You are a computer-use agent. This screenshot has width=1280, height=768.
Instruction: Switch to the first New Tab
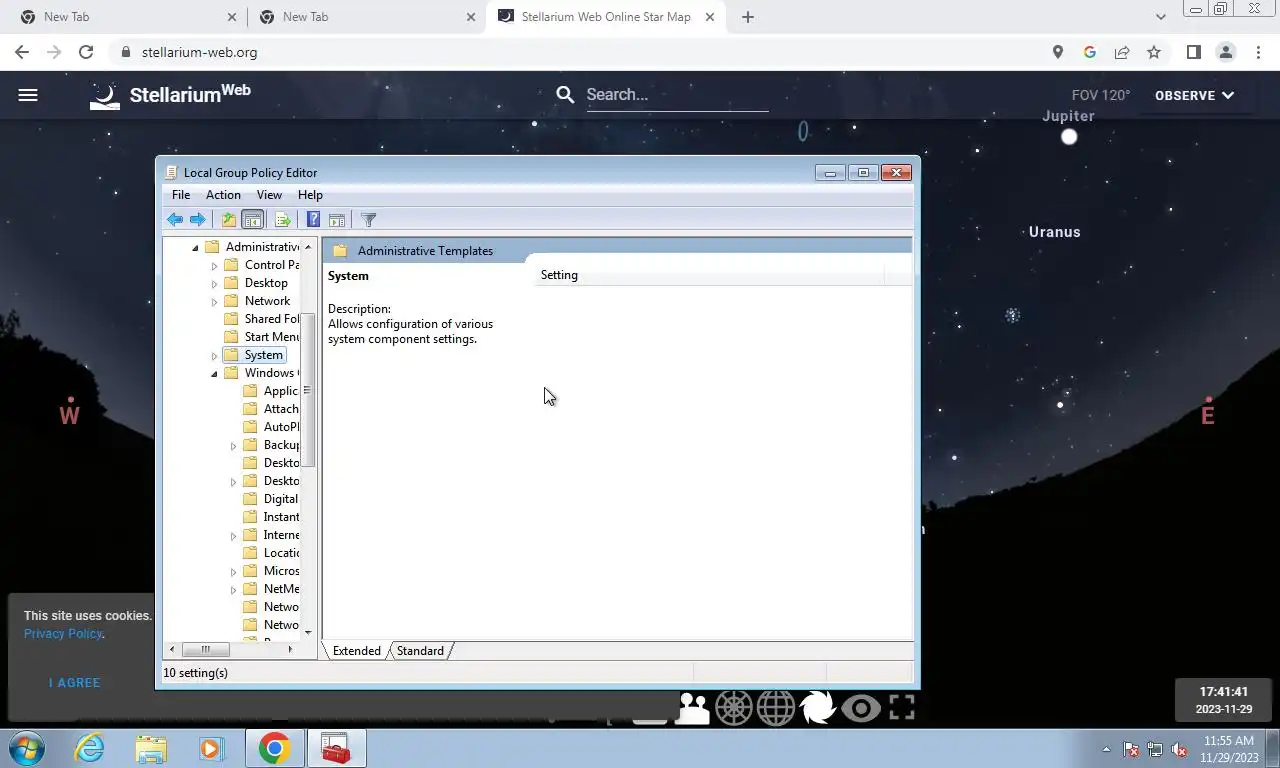tap(127, 17)
